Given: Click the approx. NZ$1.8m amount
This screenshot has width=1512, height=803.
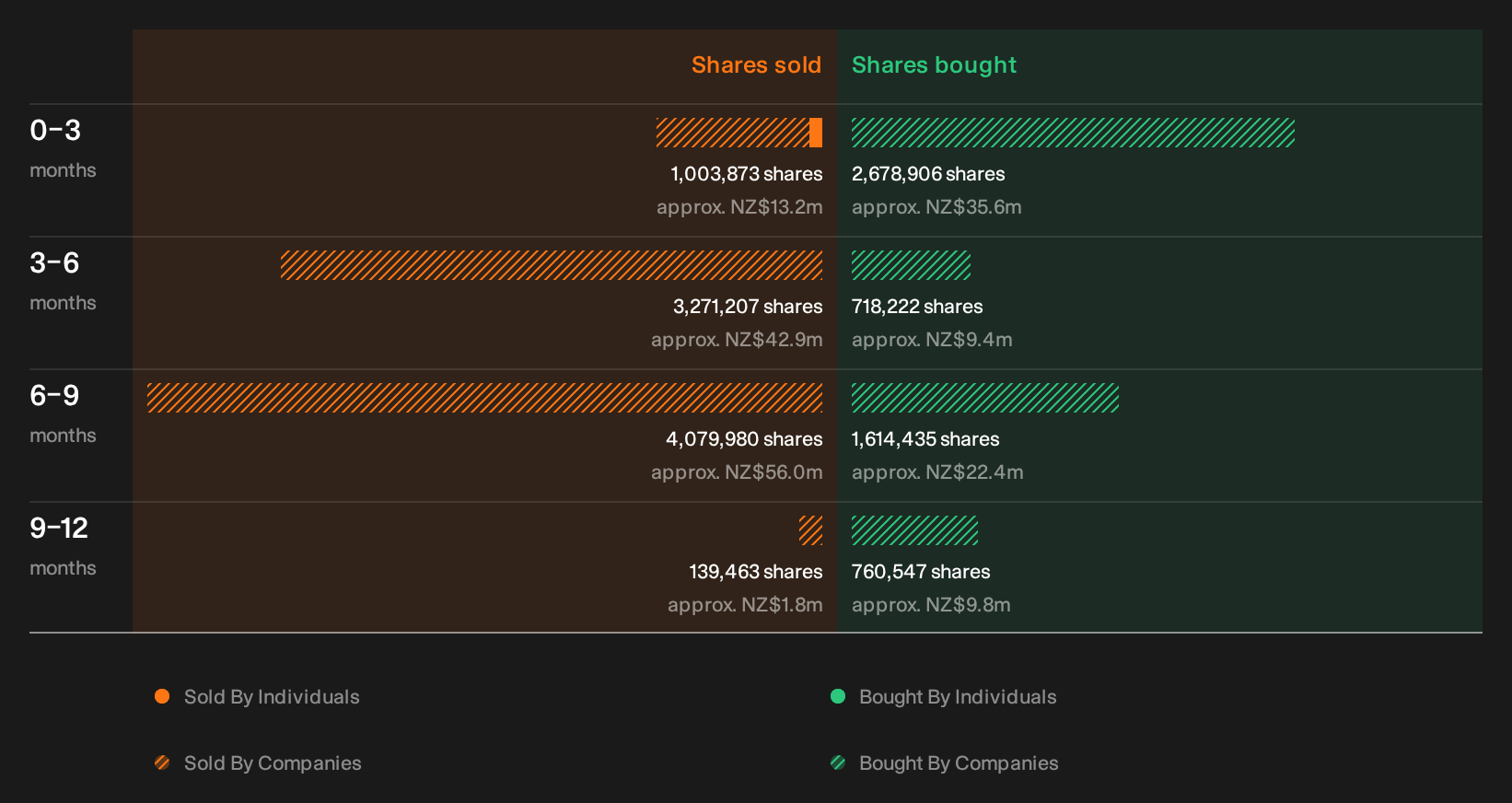Looking at the screenshot, I should click(x=745, y=605).
